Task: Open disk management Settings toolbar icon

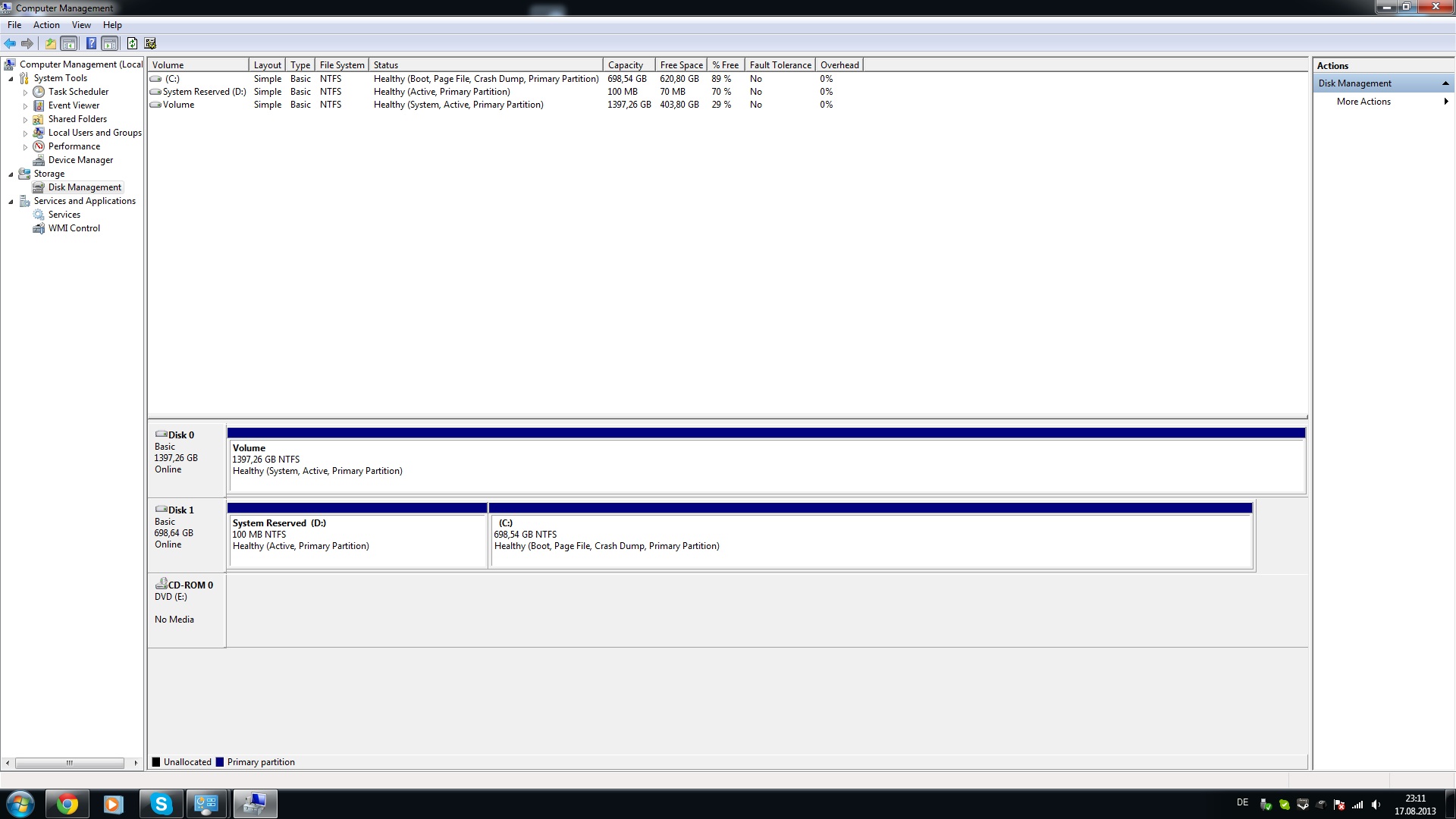Action: tap(150, 44)
